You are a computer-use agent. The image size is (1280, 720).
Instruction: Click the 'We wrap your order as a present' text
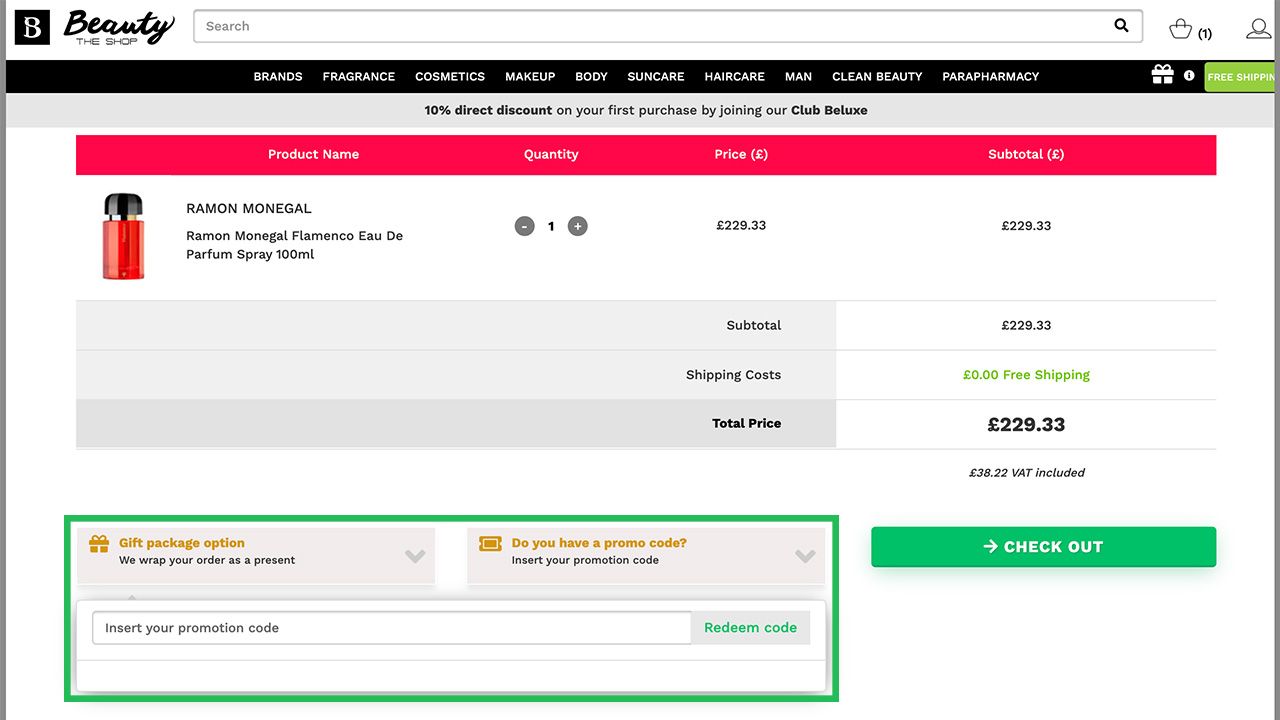(207, 560)
